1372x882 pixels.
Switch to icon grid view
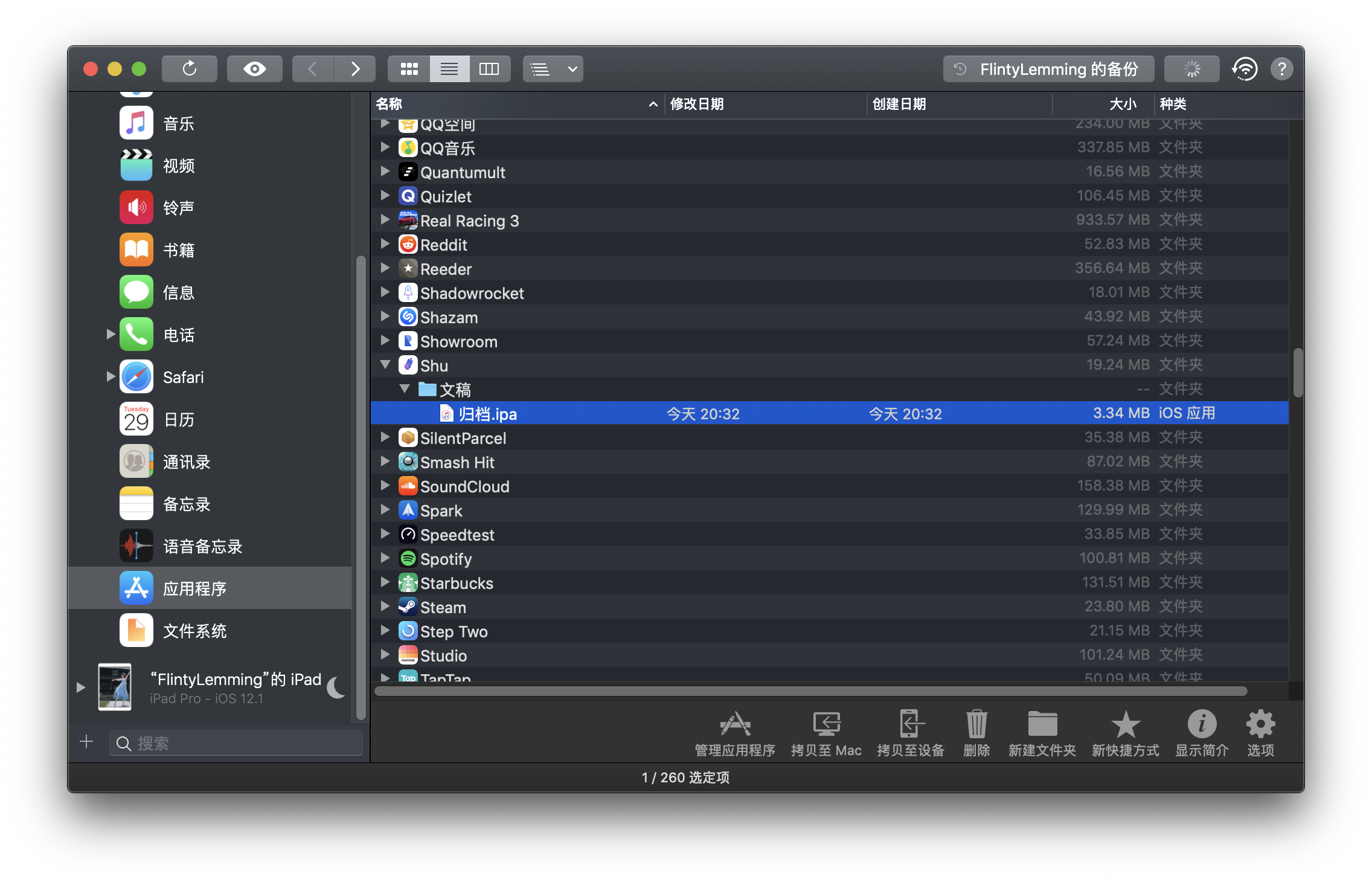(x=409, y=69)
